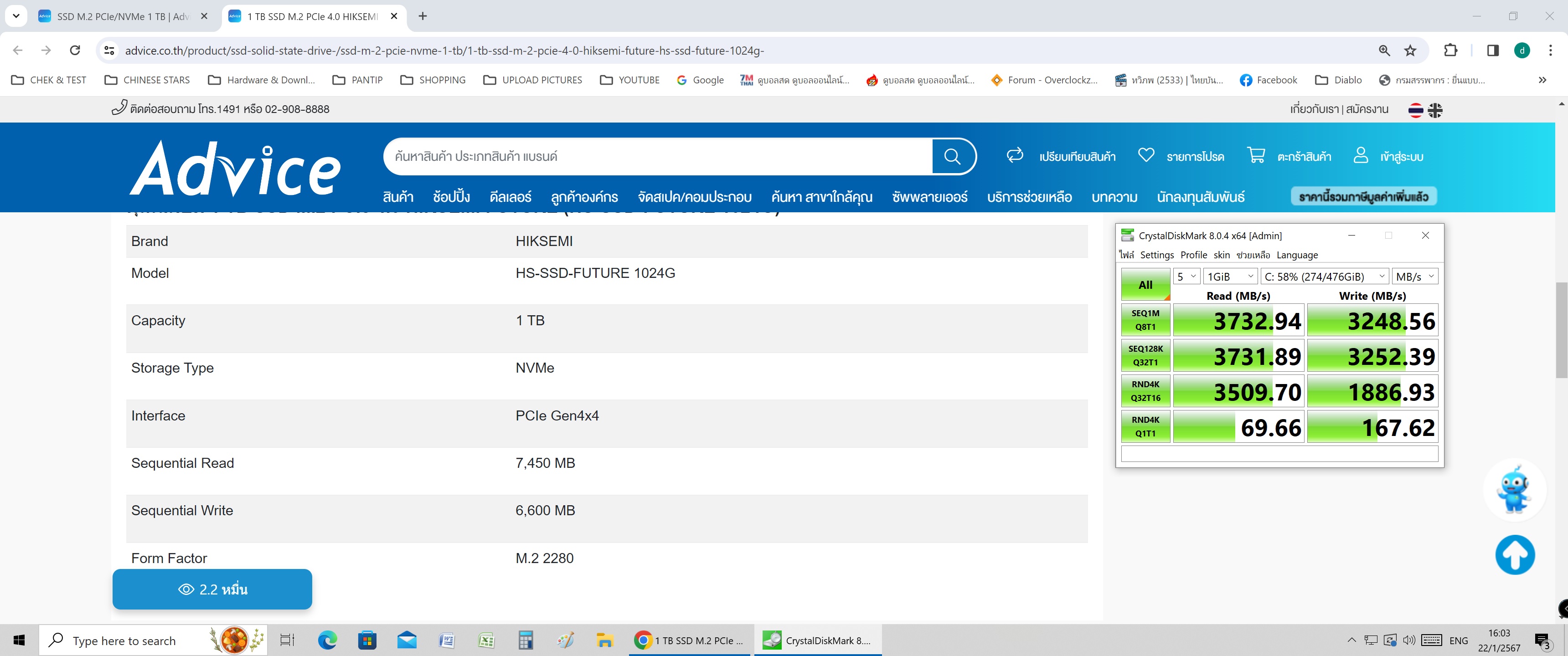Screen dimensions: 1568x656
Task: Run the RND4K Q1T1 test
Action: click(1145, 426)
